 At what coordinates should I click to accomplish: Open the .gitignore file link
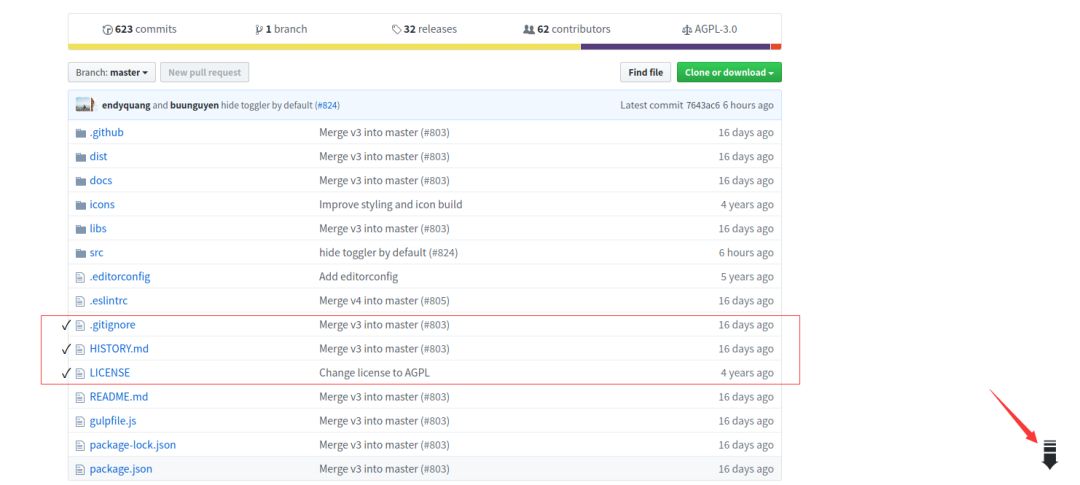[x=112, y=325]
